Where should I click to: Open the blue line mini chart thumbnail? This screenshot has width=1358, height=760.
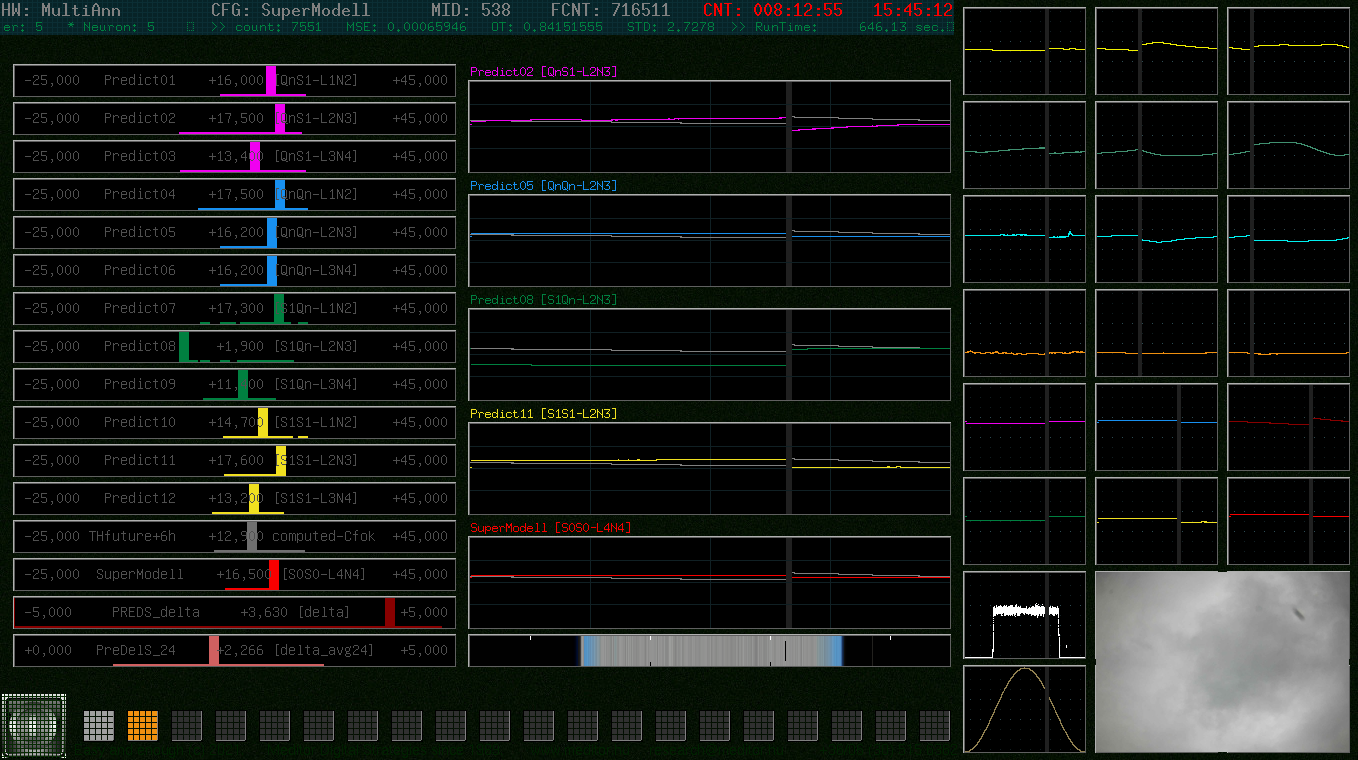(1156, 427)
